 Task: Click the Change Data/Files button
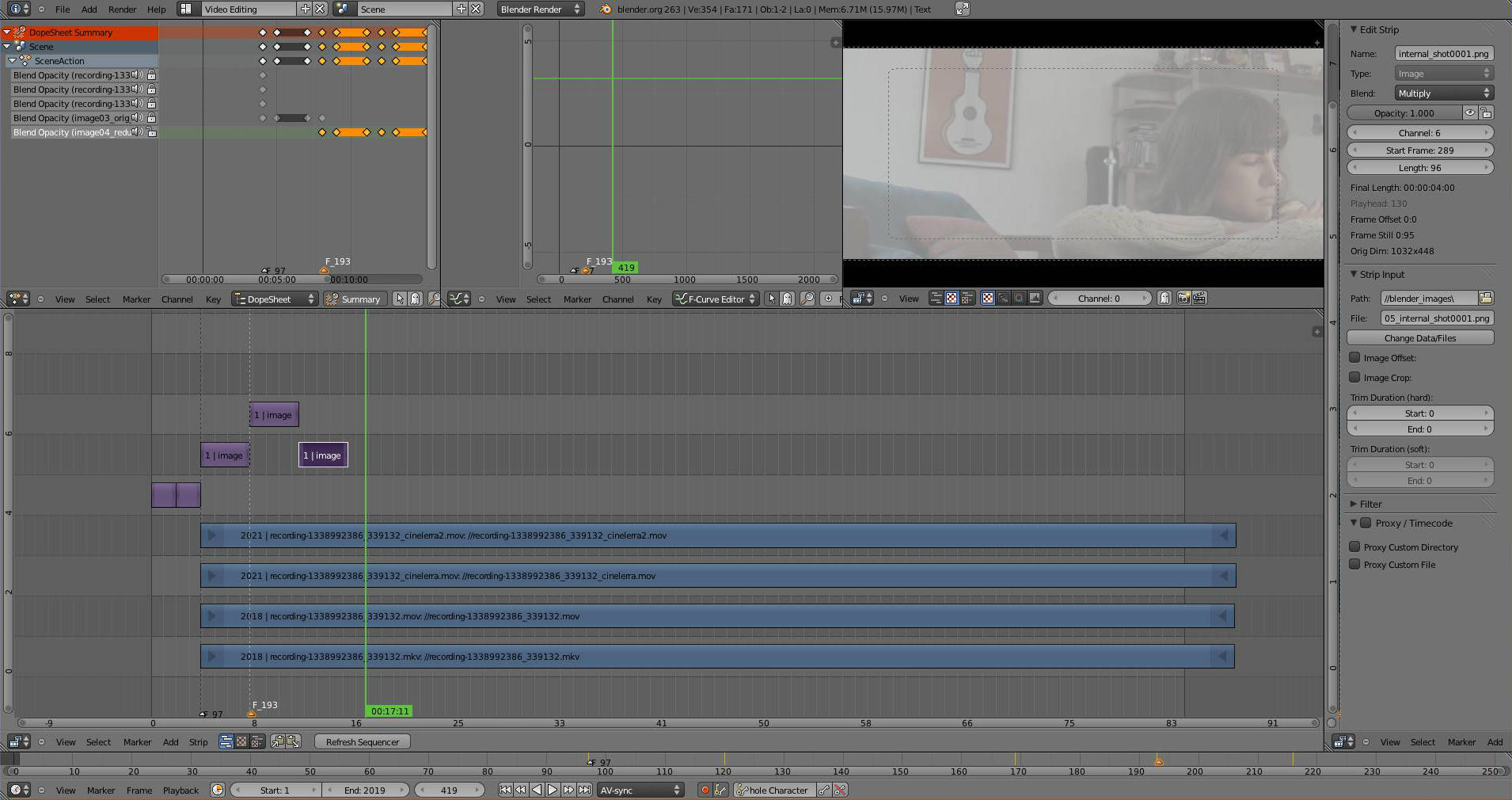1419,338
